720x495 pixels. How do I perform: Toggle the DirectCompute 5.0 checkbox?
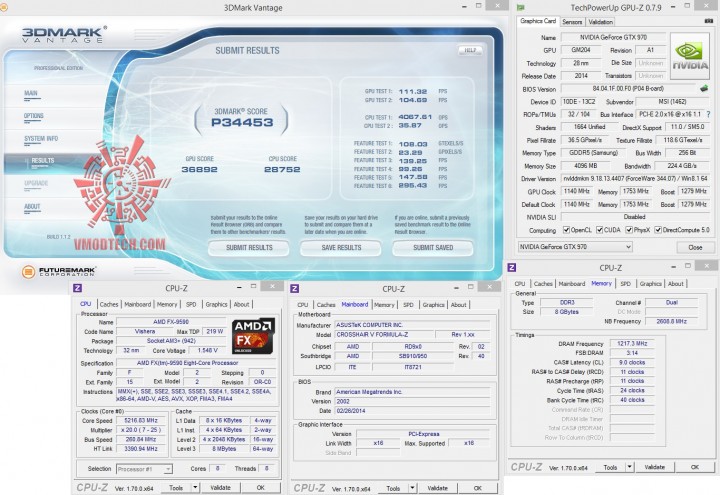[x=658, y=230]
